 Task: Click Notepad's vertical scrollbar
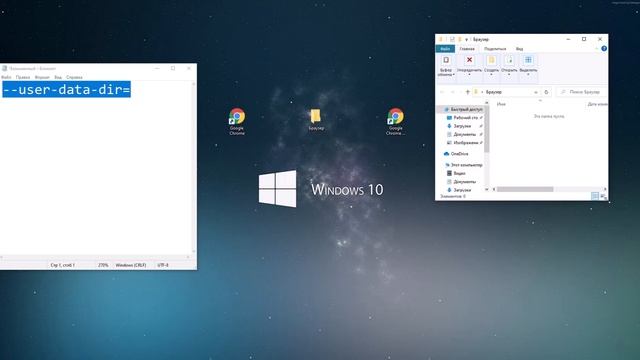(193, 168)
